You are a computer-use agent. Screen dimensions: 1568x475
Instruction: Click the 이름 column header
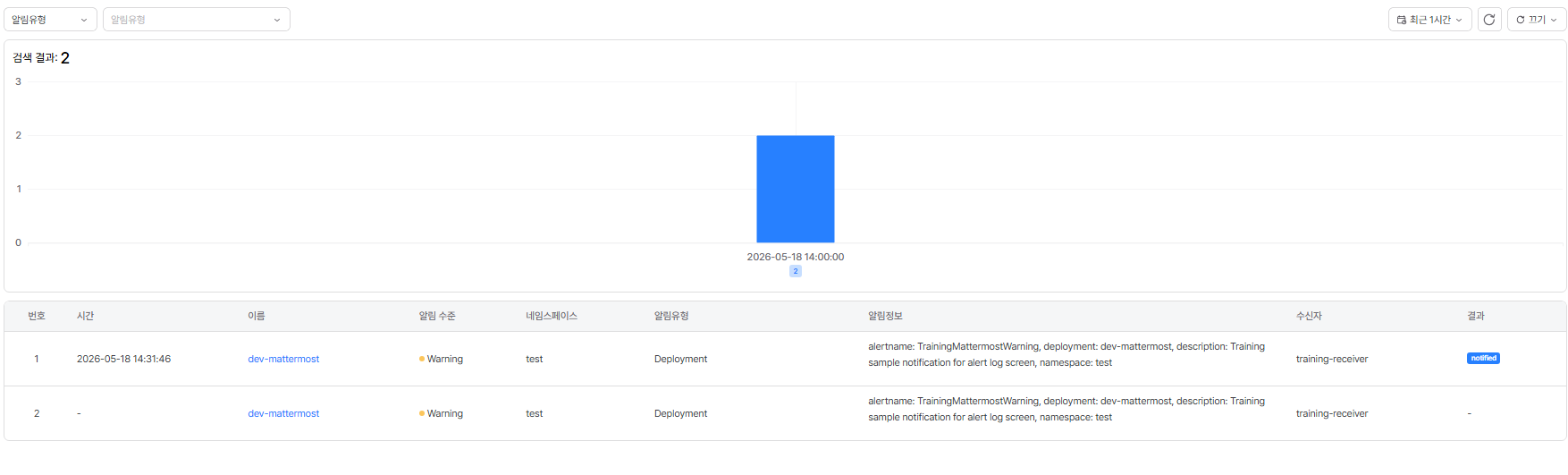tap(257, 316)
